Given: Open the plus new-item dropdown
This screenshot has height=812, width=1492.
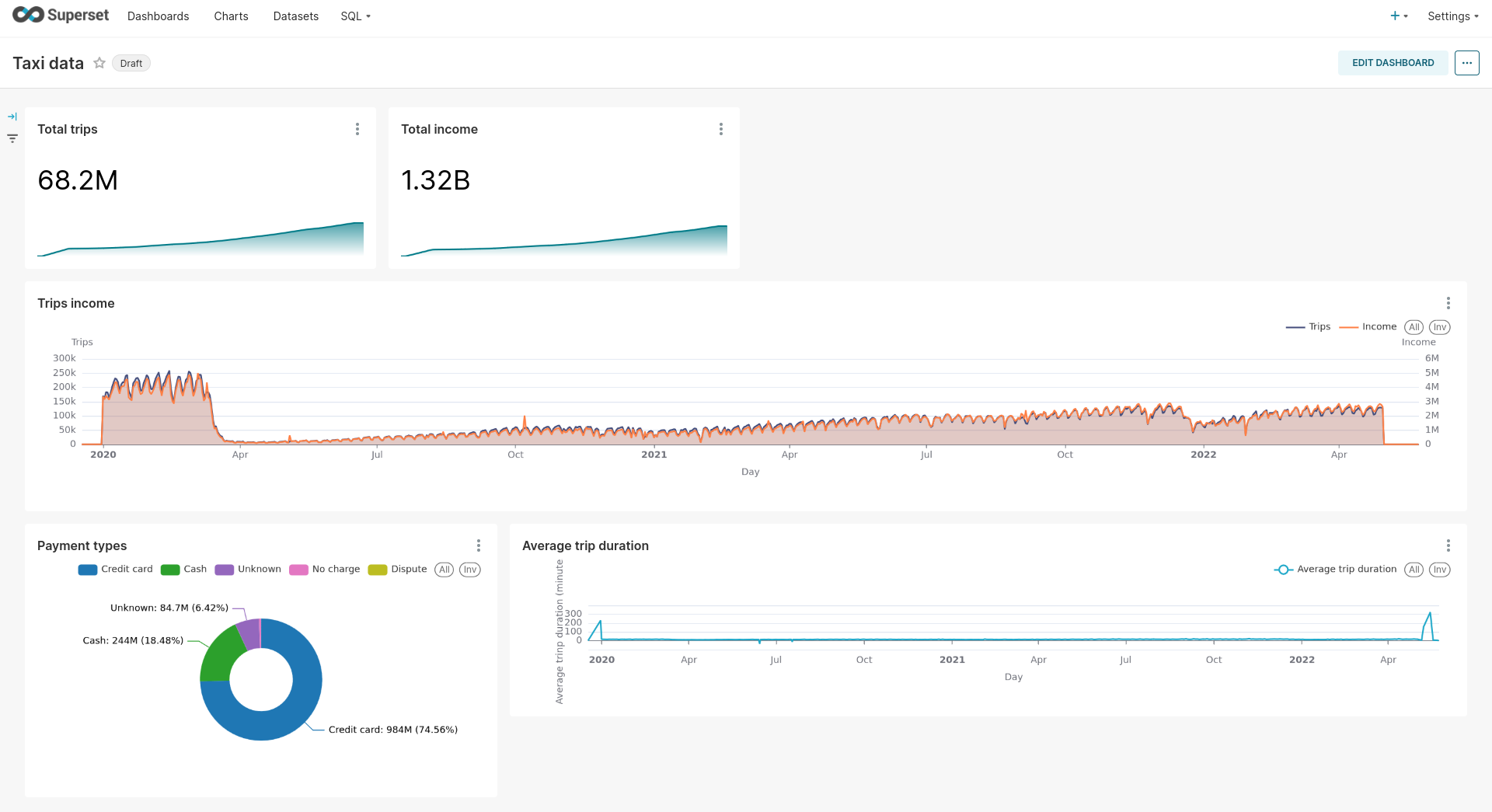Looking at the screenshot, I should click(x=1398, y=16).
